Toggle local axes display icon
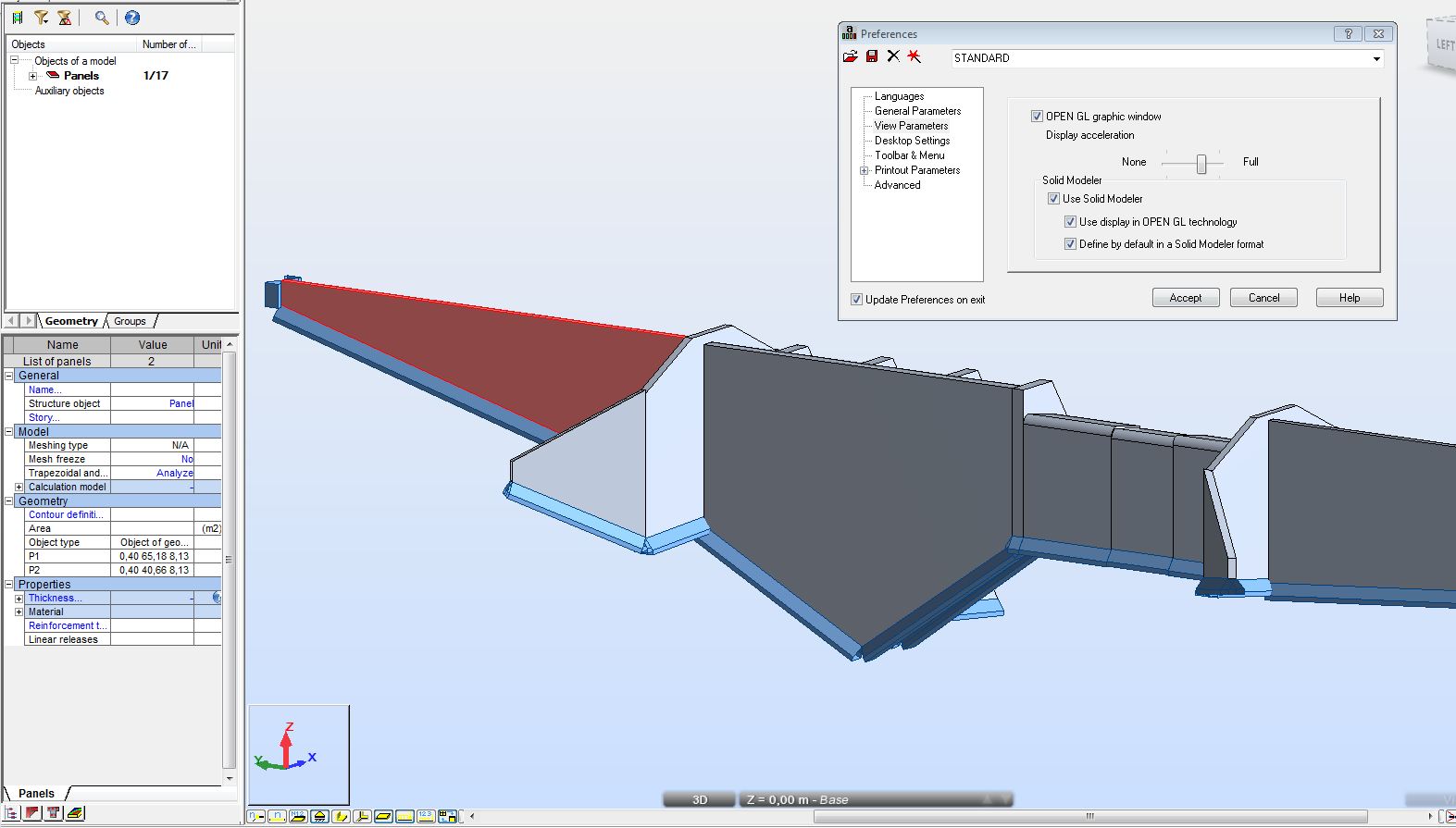 [362, 816]
